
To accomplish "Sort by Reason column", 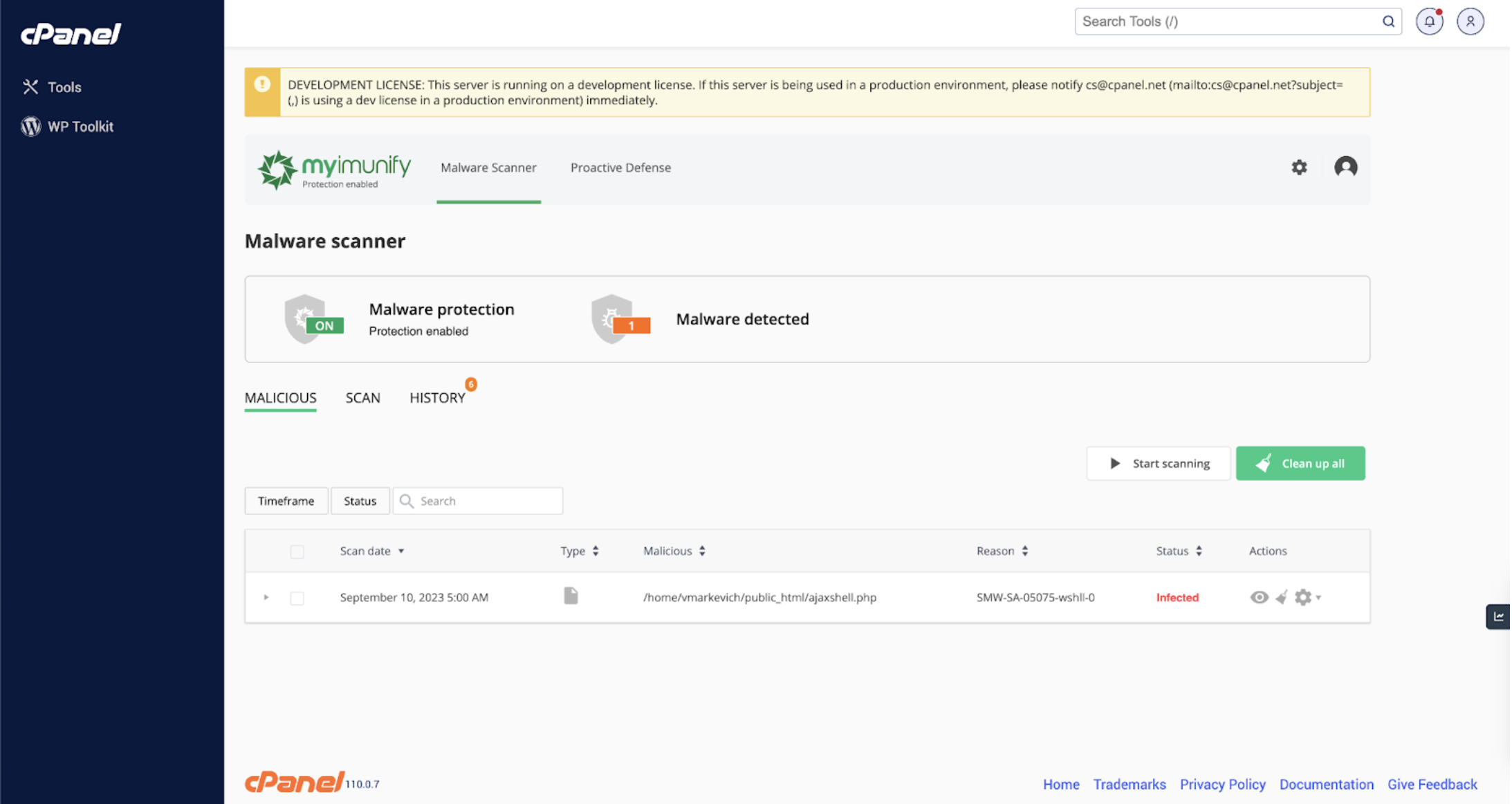I will pos(1002,551).
